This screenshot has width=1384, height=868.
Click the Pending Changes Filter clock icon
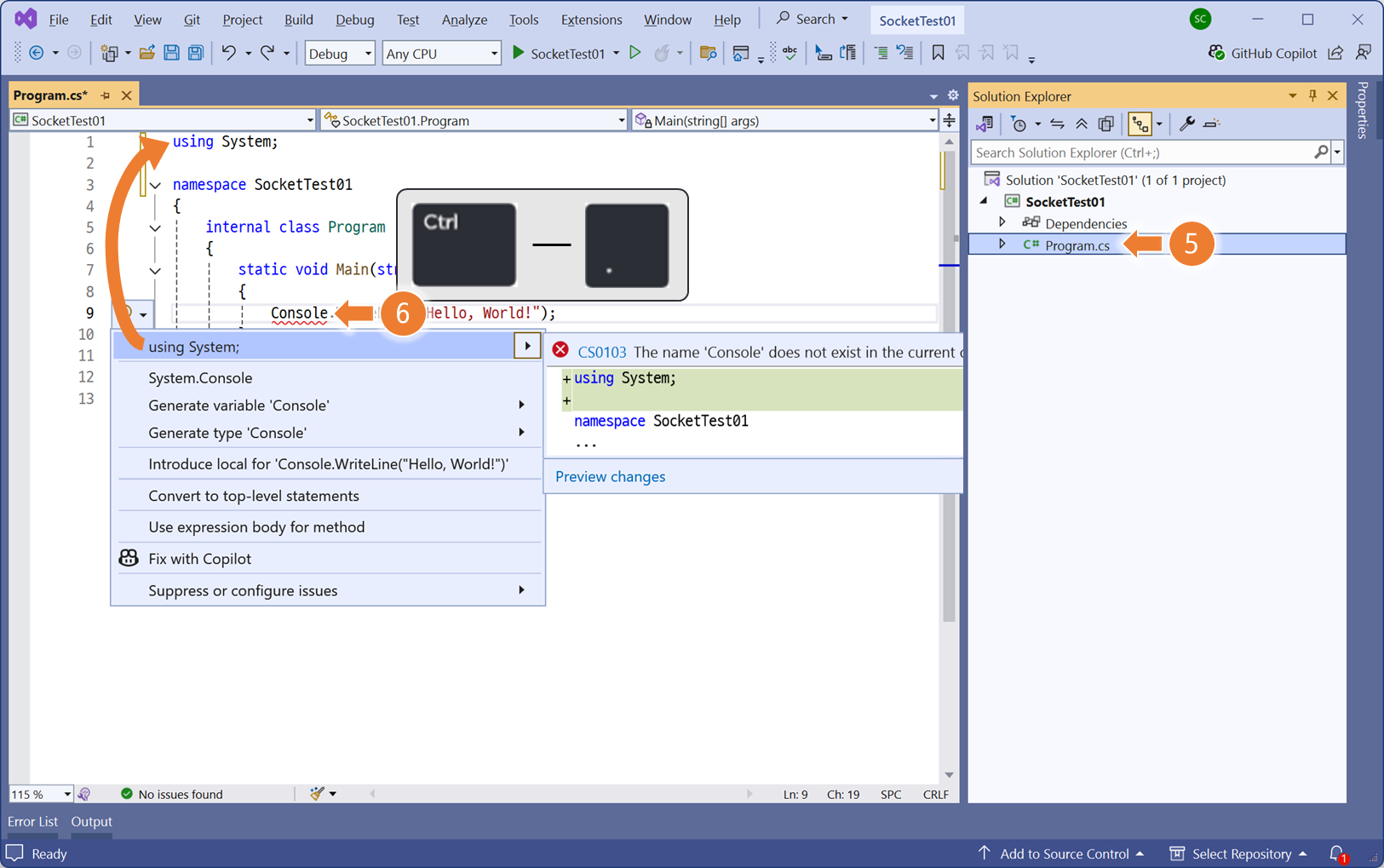(1019, 124)
